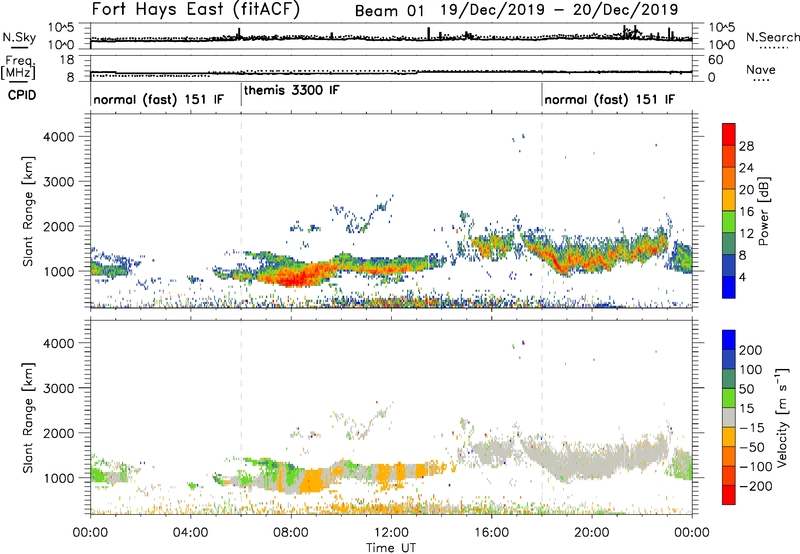Click the first "normal (fast) 151 IF" label at 00:00
The height and width of the screenshot is (554, 800).
159,99
